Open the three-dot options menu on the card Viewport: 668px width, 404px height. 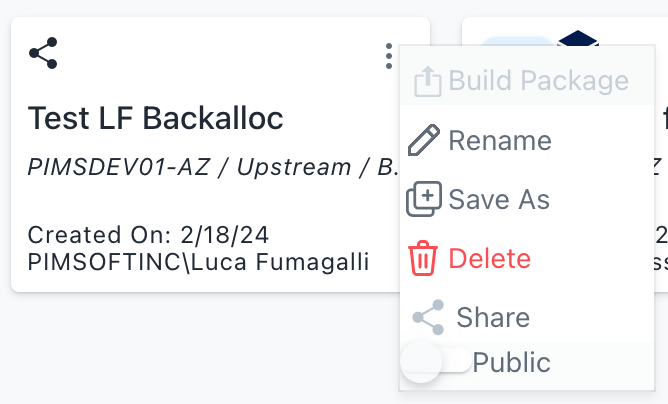[389, 56]
